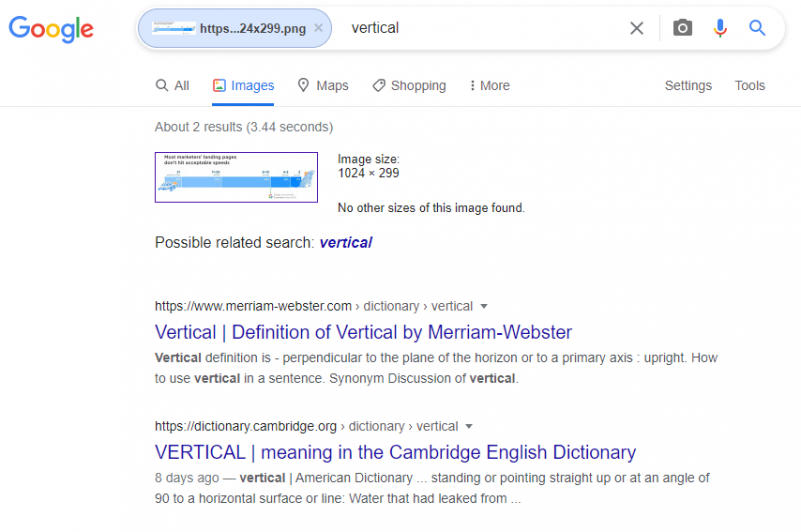Open the Settings menu
801x532 pixels.
click(x=688, y=85)
